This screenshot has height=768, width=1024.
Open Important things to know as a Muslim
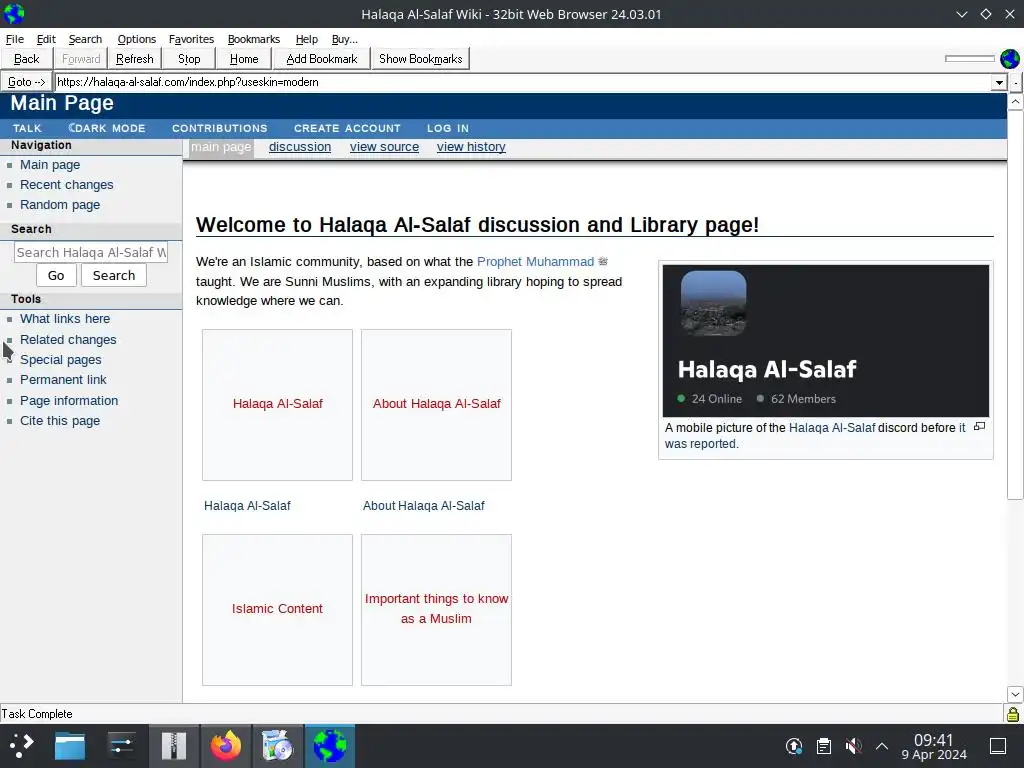pyautogui.click(x=436, y=609)
